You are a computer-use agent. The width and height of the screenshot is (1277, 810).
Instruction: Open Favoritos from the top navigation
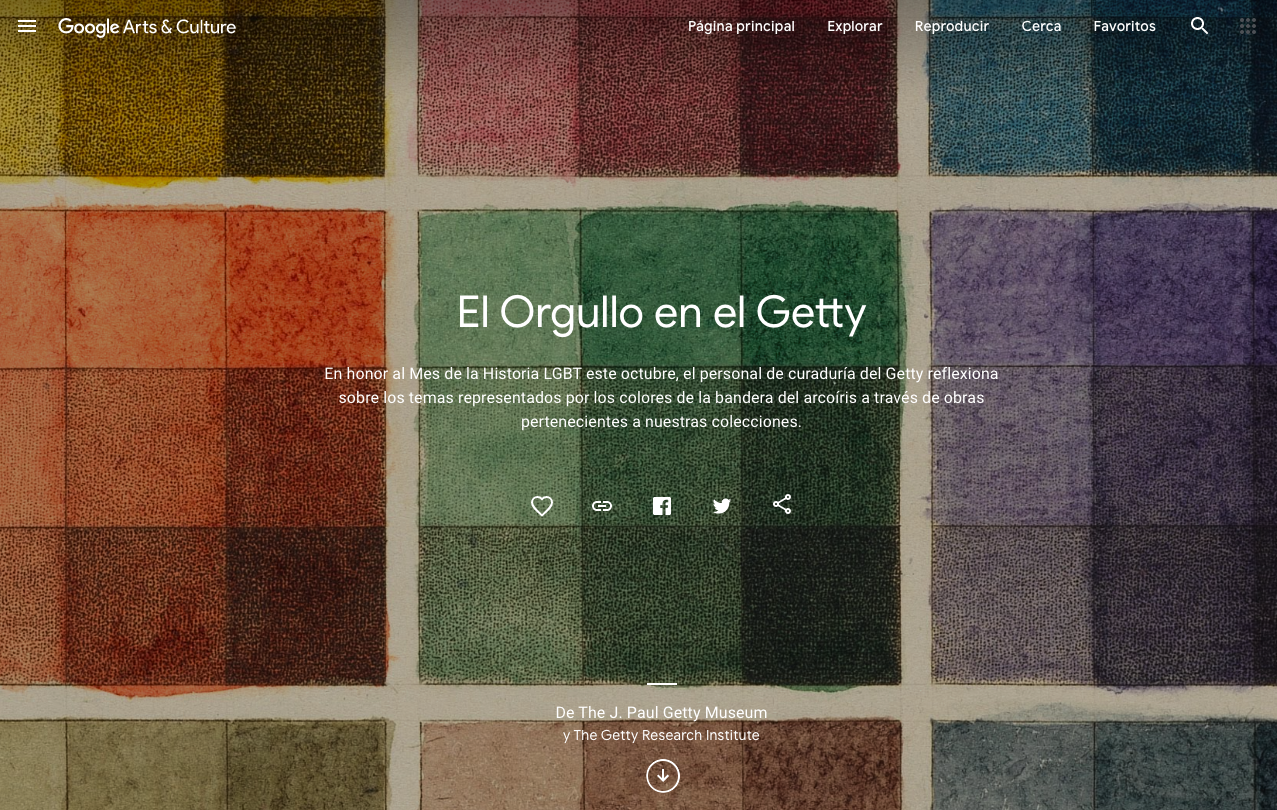click(1124, 27)
